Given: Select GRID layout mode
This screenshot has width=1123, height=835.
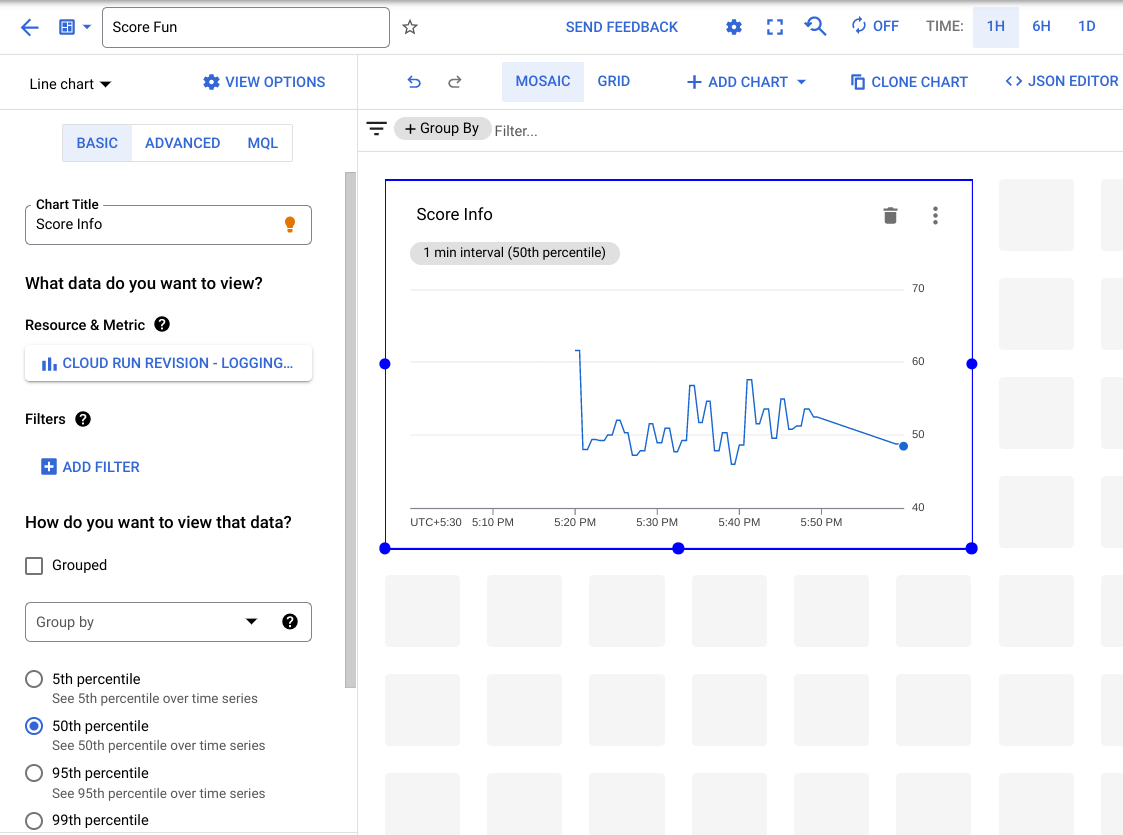Looking at the screenshot, I should (614, 82).
